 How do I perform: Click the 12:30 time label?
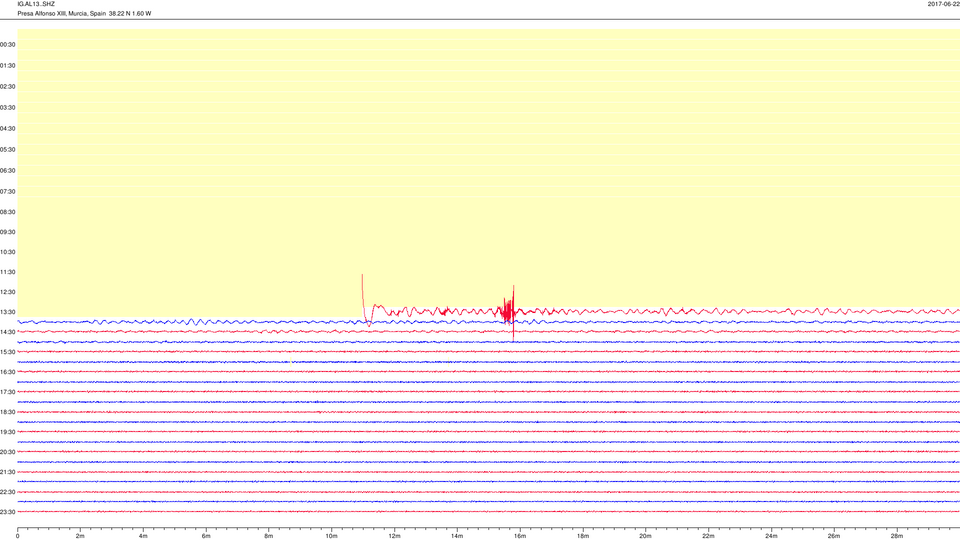8,292
